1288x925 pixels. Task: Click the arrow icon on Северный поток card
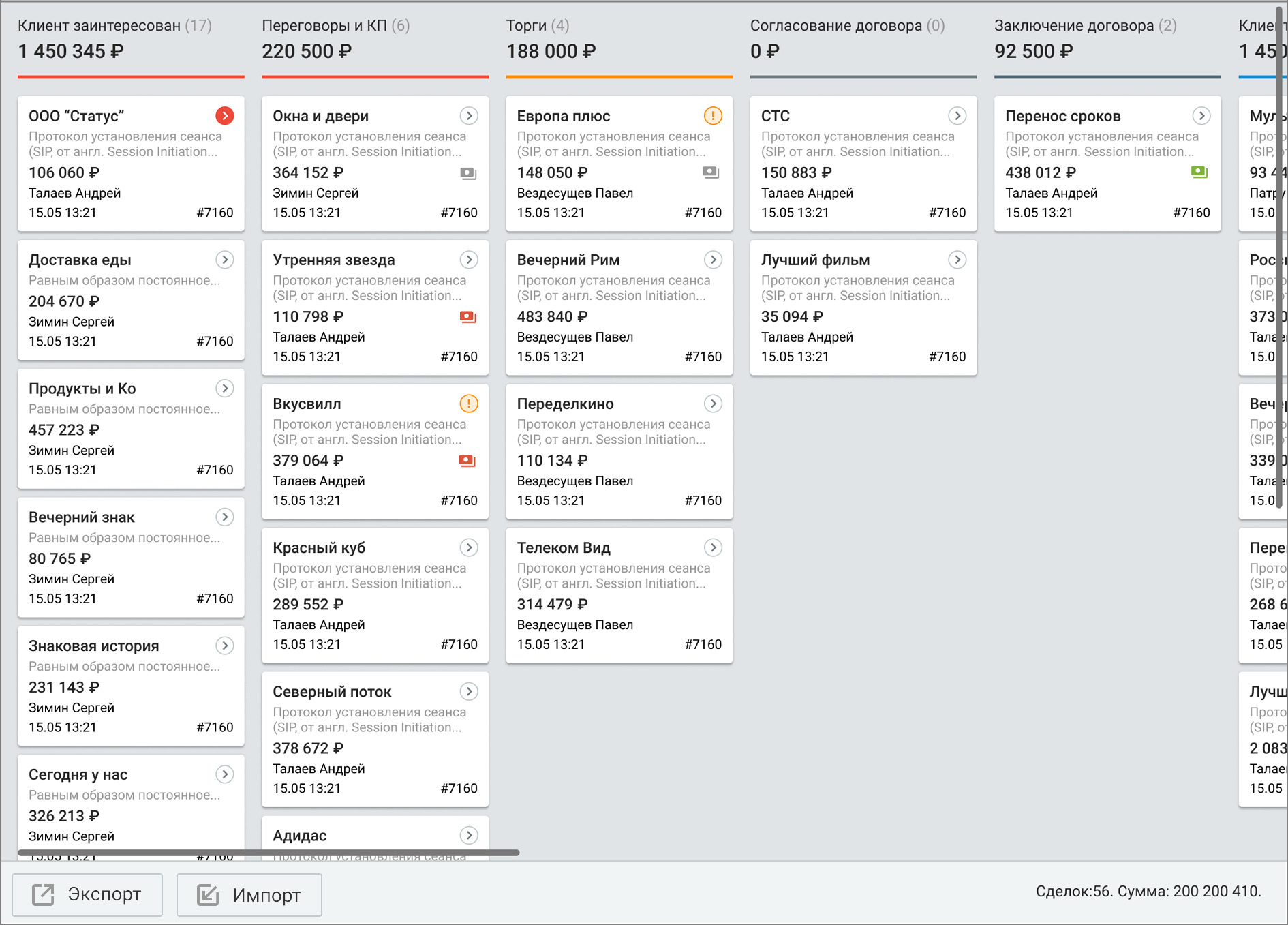coord(469,691)
